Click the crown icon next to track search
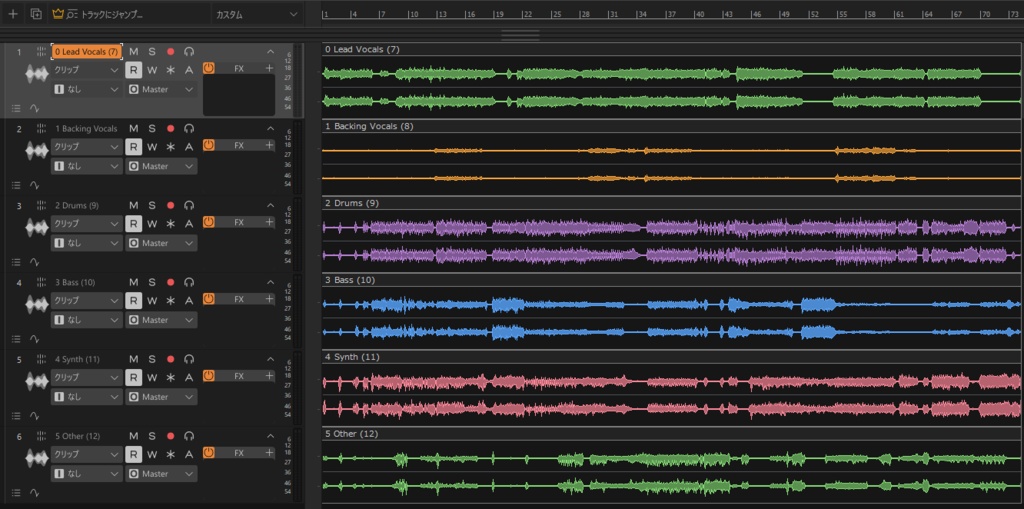1024x509 pixels. 58,14
